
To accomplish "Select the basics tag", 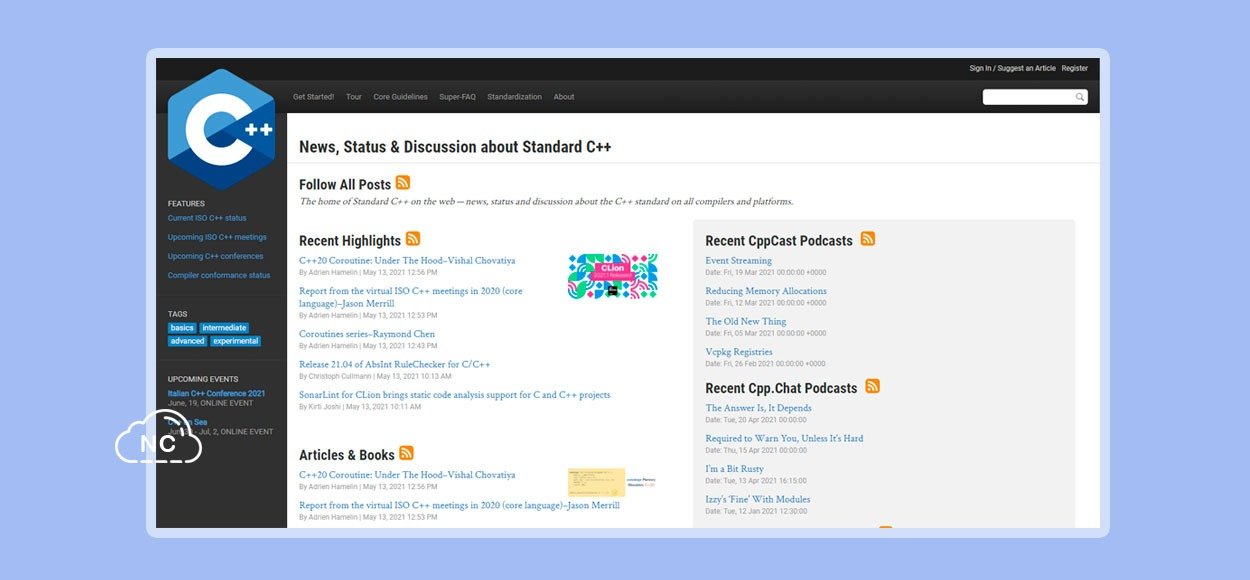I will click(x=182, y=328).
